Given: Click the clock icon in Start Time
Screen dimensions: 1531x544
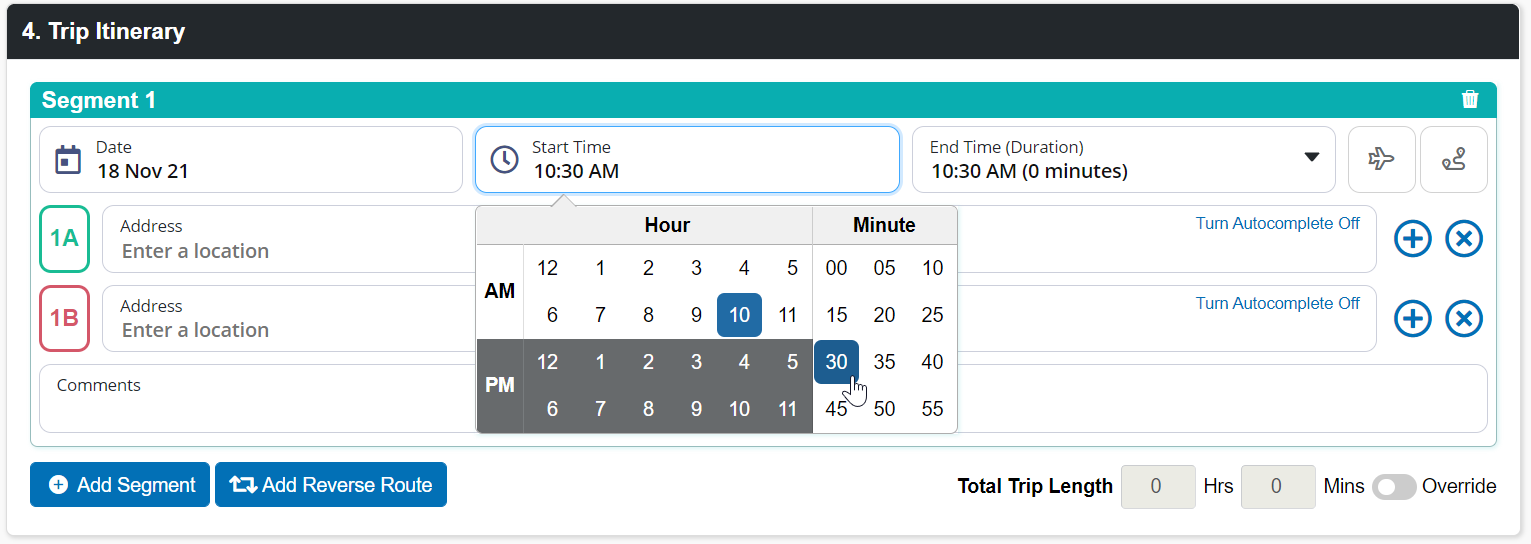Looking at the screenshot, I should 504,159.
